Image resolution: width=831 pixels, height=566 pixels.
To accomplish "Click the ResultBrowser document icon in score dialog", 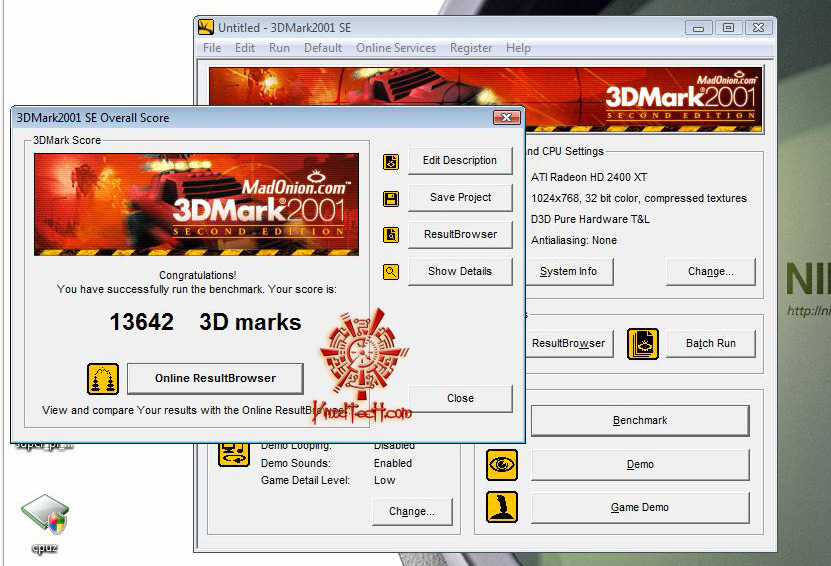I will tap(391, 235).
